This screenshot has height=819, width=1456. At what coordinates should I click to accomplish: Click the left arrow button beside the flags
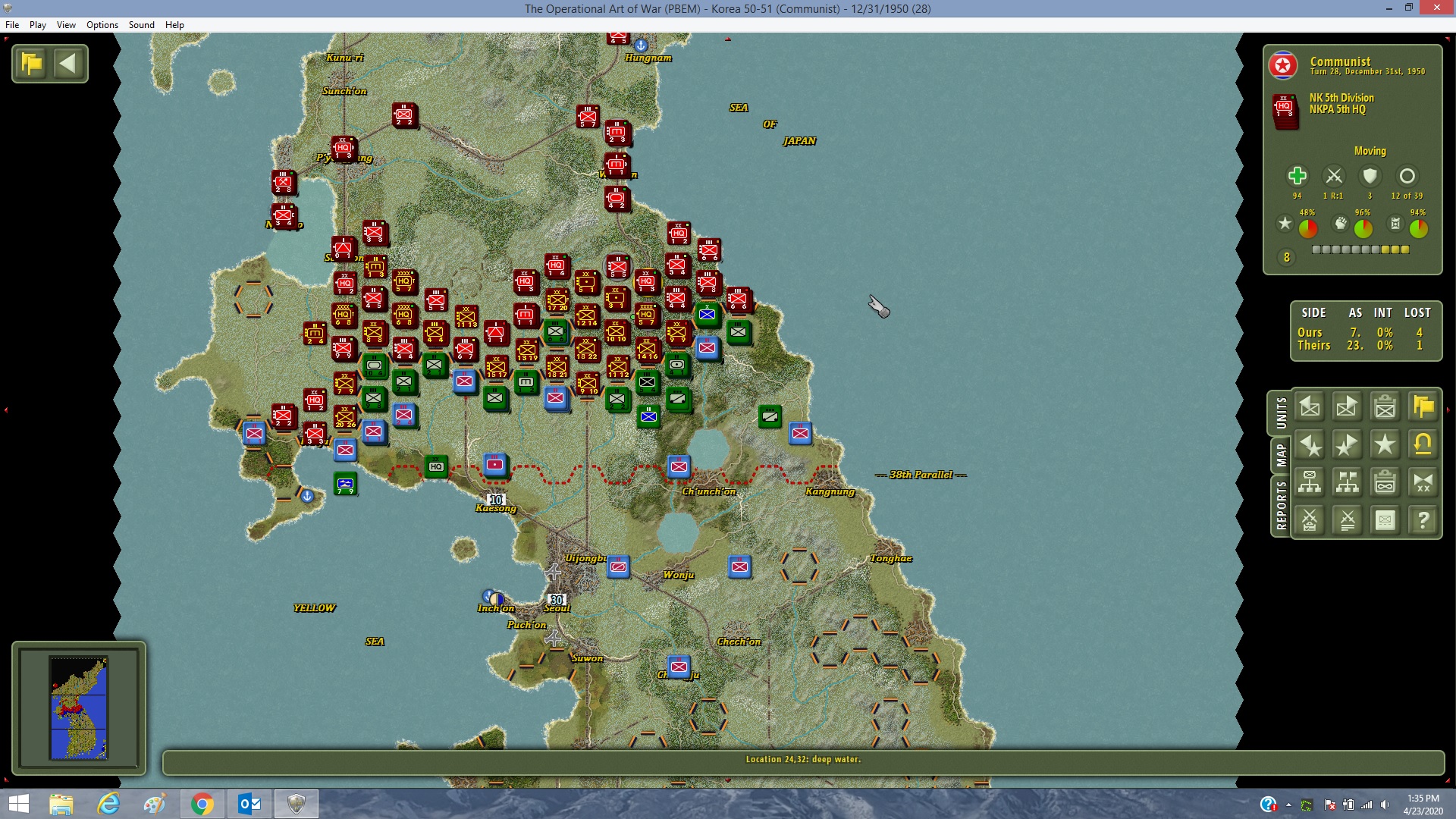click(x=68, y=64)
